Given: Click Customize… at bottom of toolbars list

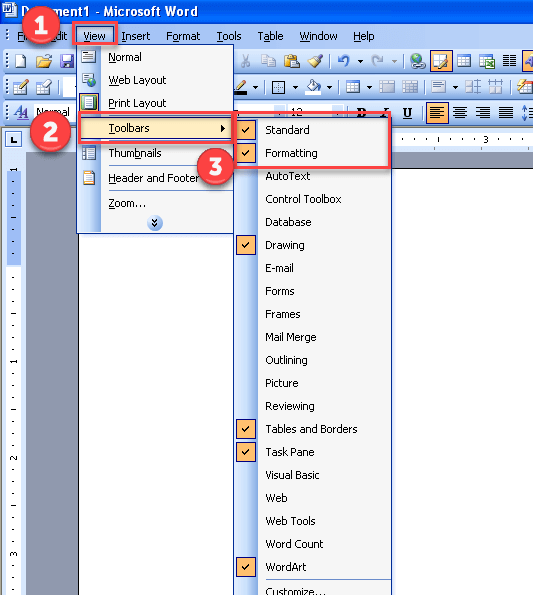Looking at the screenshot, I should [x=295, y=590].
